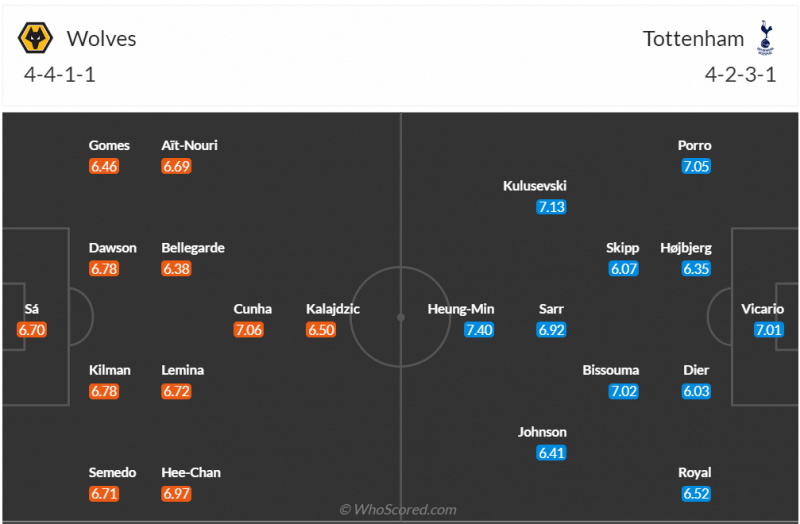
Task: Click goalkeeper Sá's name
Action: click(32, 309)
